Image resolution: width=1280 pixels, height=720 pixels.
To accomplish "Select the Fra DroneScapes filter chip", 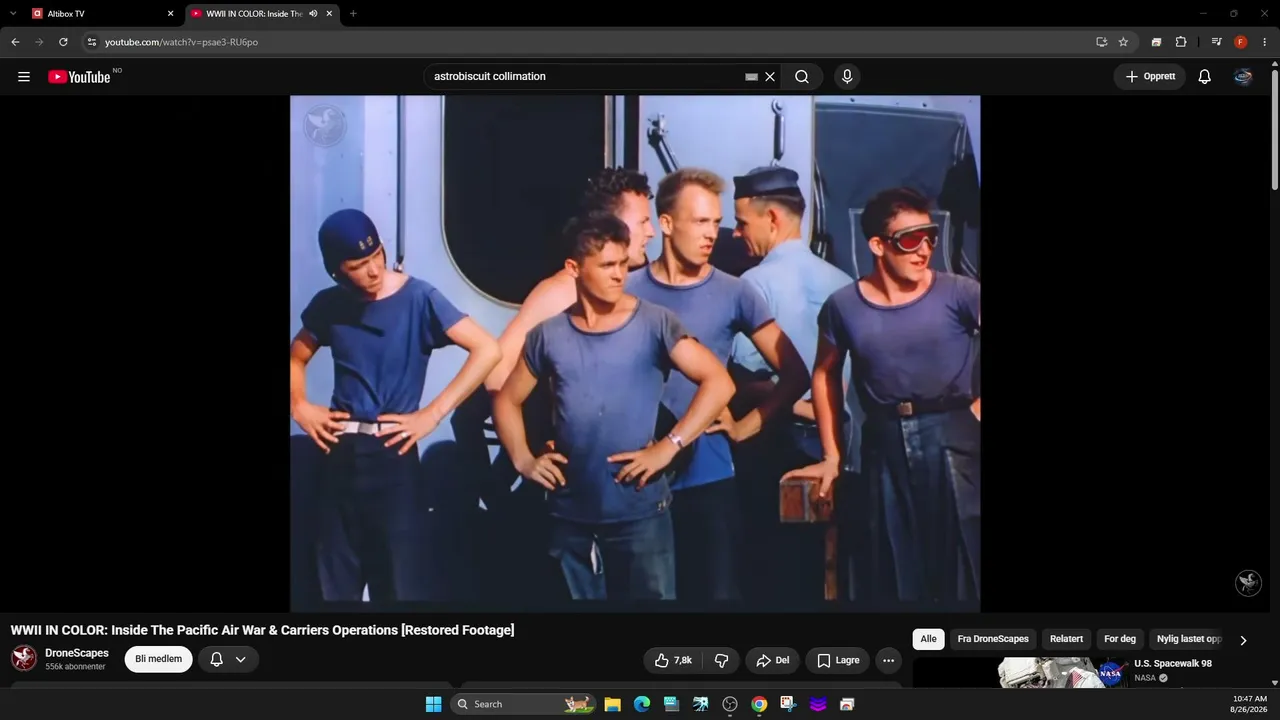I will point(993,639).
